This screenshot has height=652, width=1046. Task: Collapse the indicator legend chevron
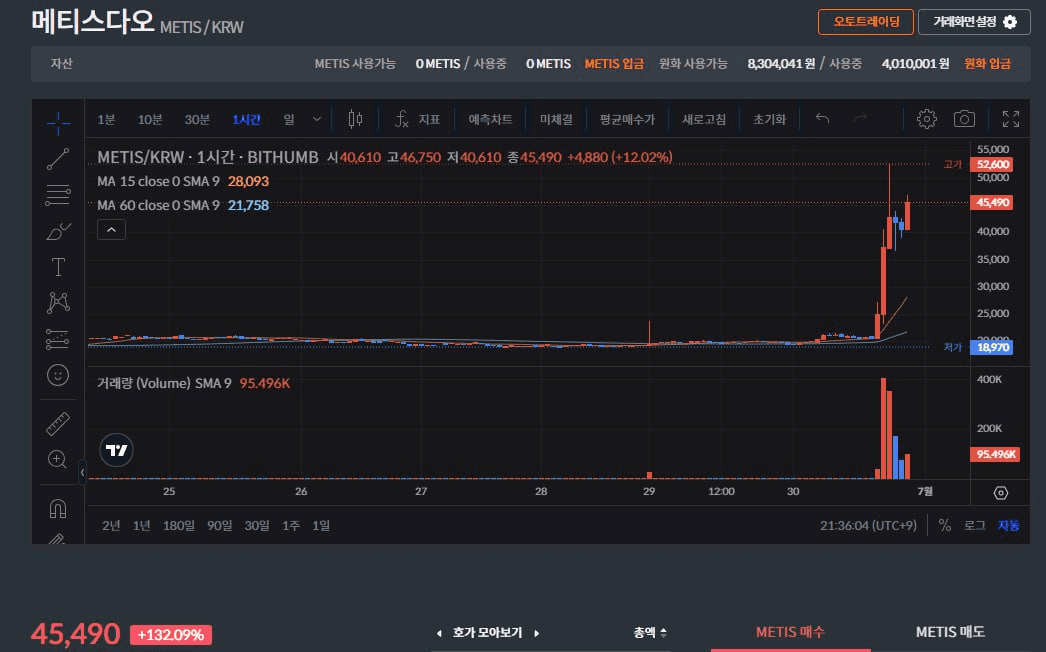[111, 230]
